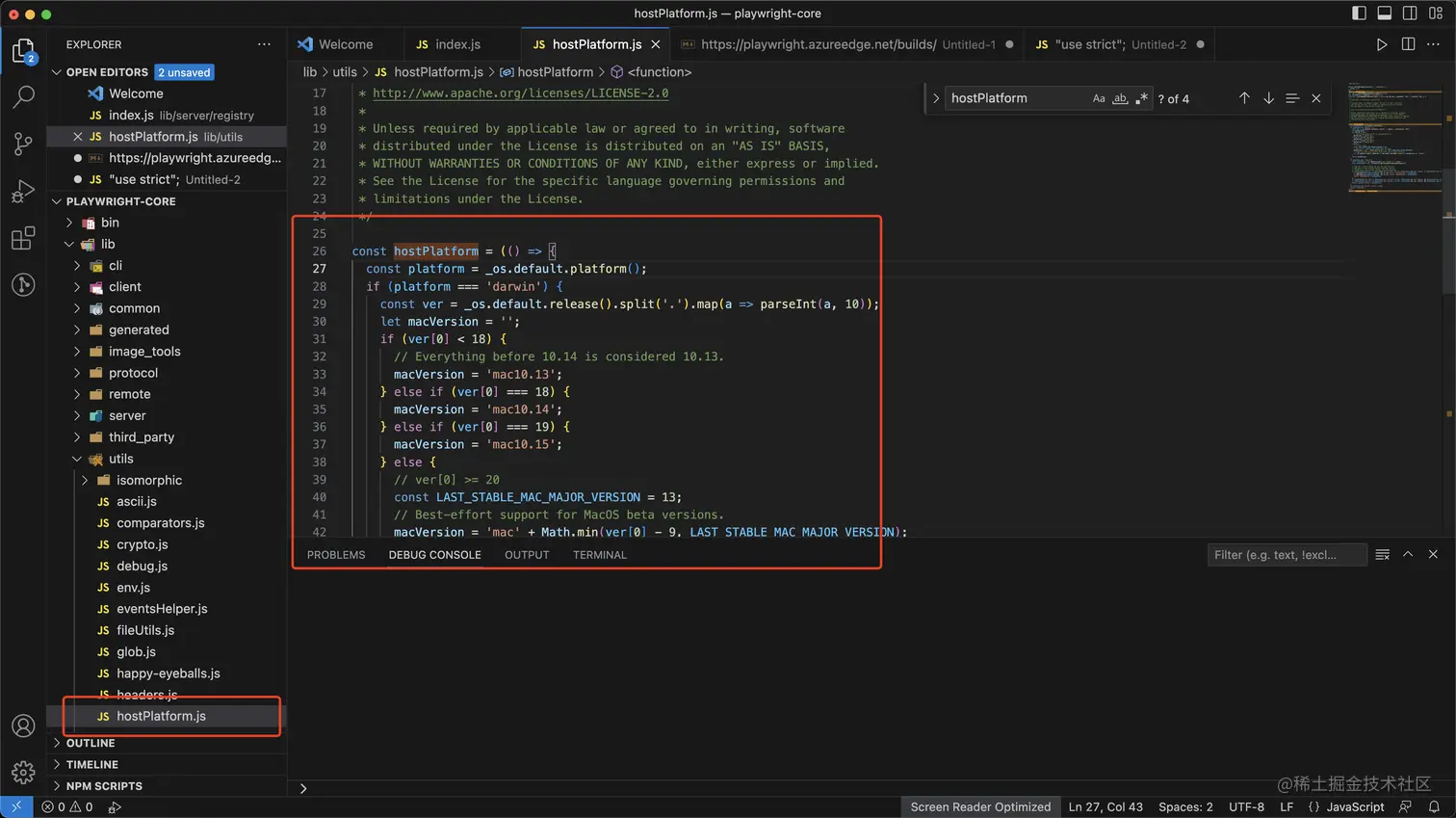Image resolution: width=1456 pixels, height=818 pixels.
Task: Expand the bin folder
Action: tap(69, 223)
